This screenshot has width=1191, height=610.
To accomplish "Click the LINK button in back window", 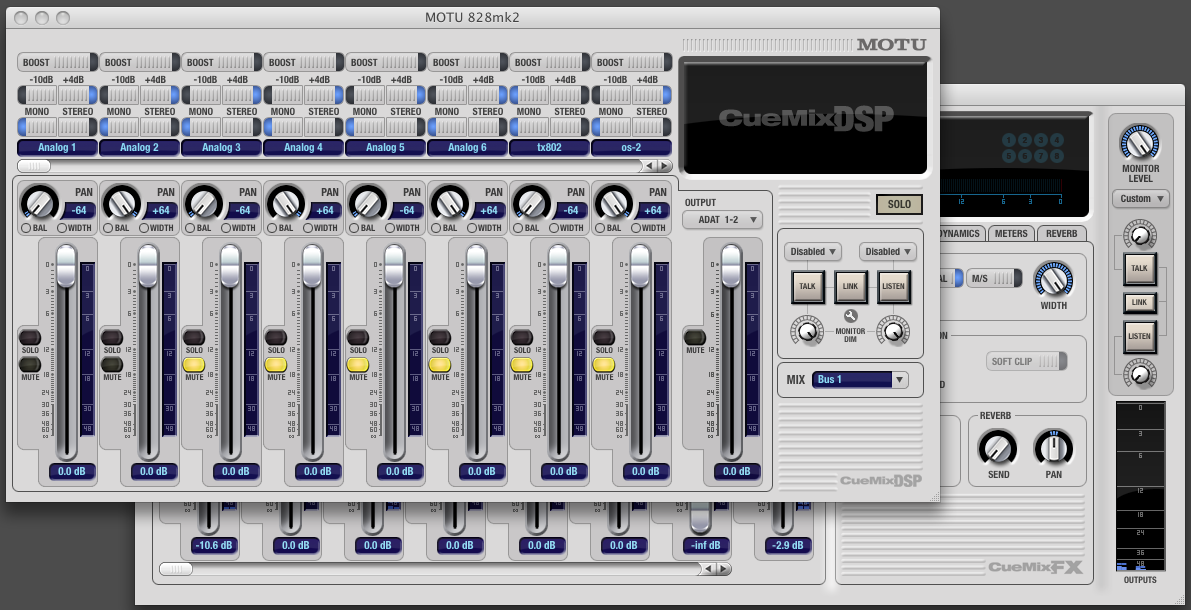I will pyautogui.click(x=1139, y=302).
